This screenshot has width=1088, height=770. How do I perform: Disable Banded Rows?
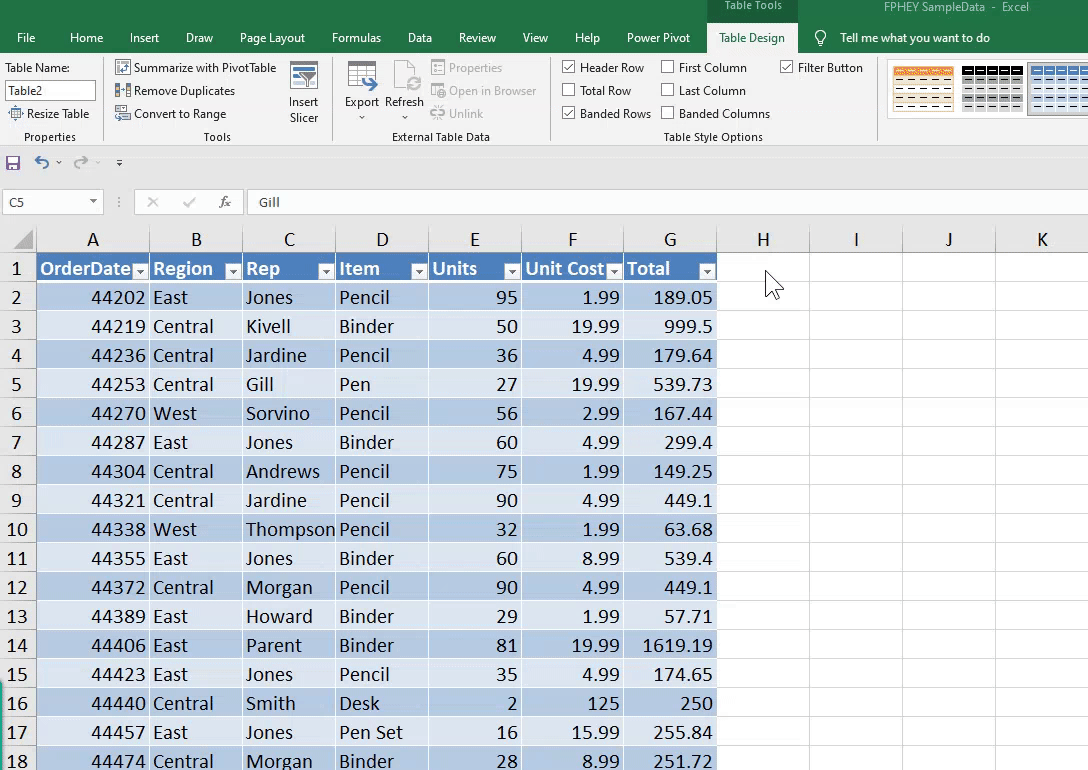568,113
